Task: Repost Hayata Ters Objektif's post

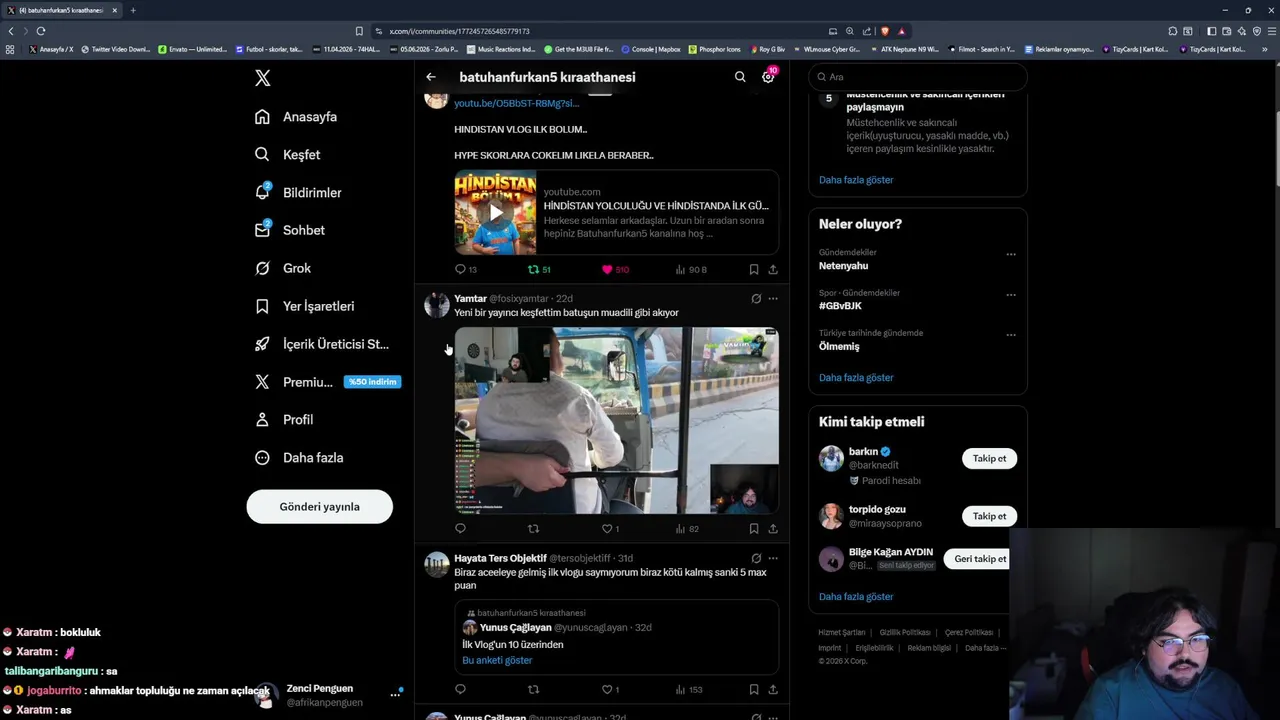Action: [x=533, y=689]
